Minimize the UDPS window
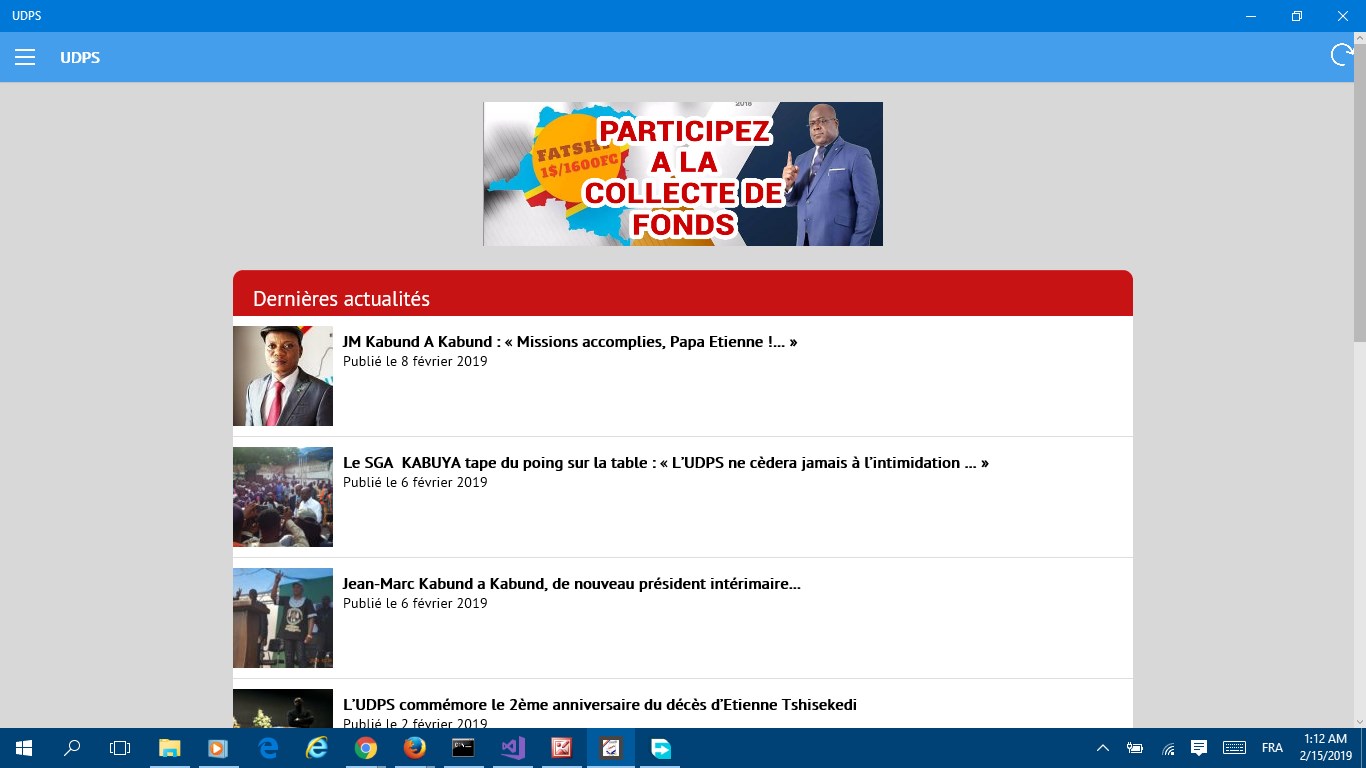The width and height of the screenshot is (1366, 768). click(x=1251, y=16)
